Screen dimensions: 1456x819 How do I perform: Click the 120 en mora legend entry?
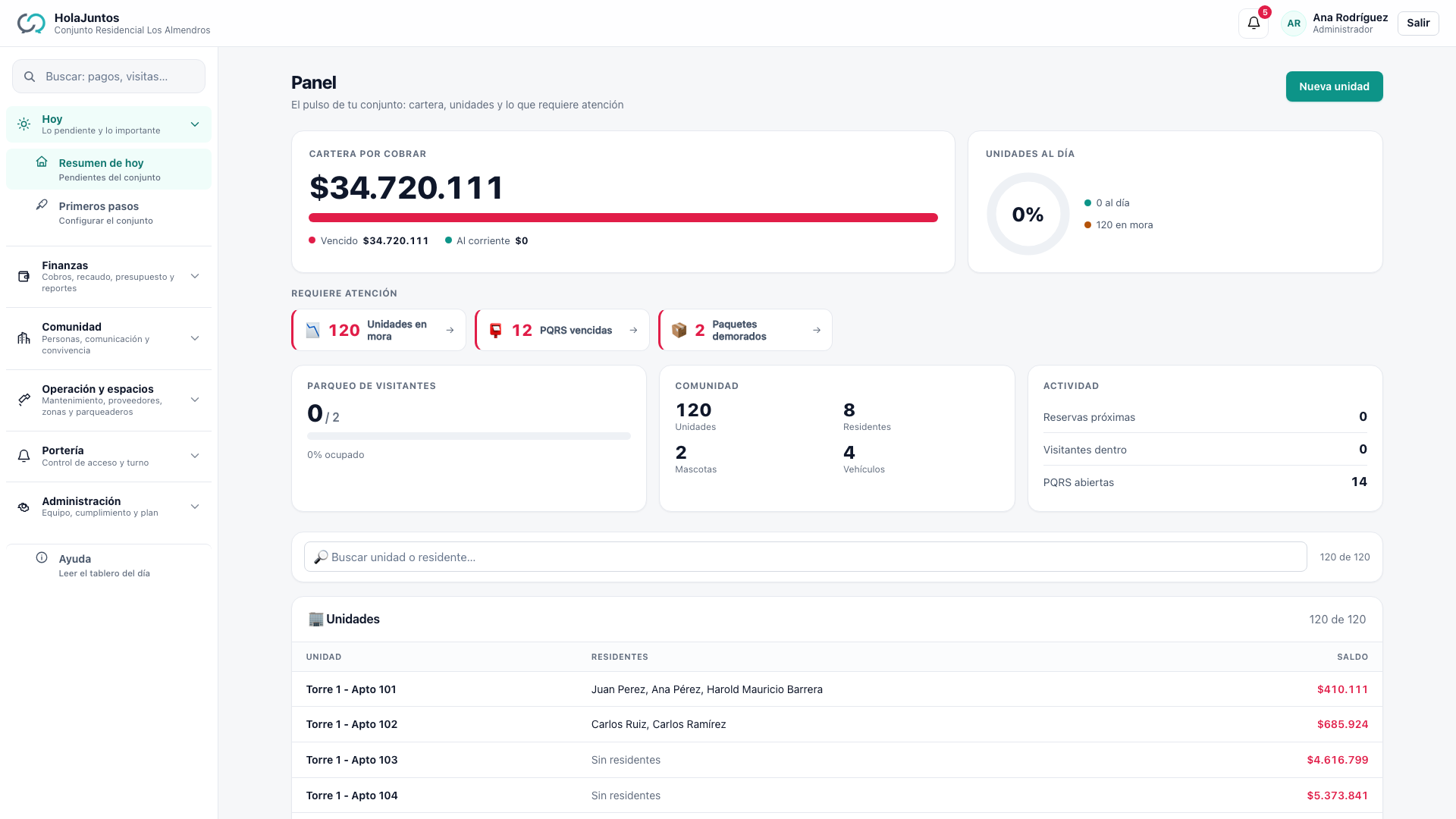(x=1119, y=224)
